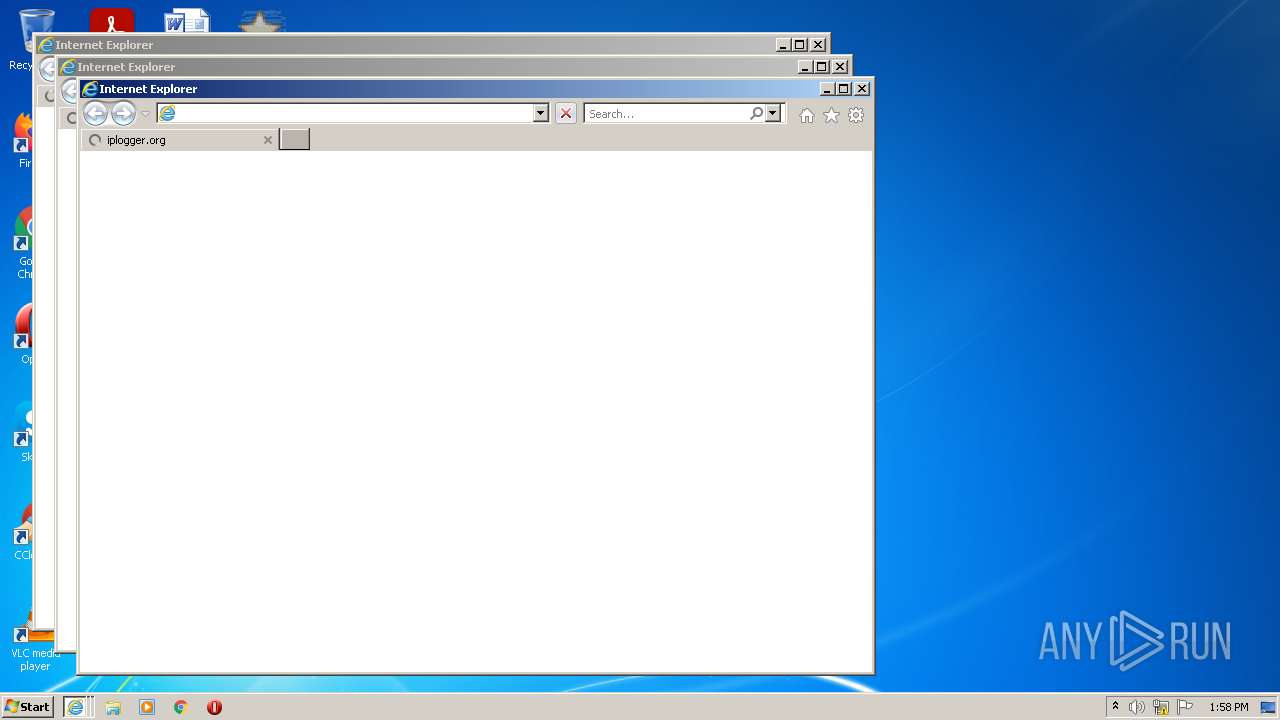Image resolution: width=1280 pixels, height=720 pixels.
Task: Open a new tab button
Action: click(x=294, y=139)
